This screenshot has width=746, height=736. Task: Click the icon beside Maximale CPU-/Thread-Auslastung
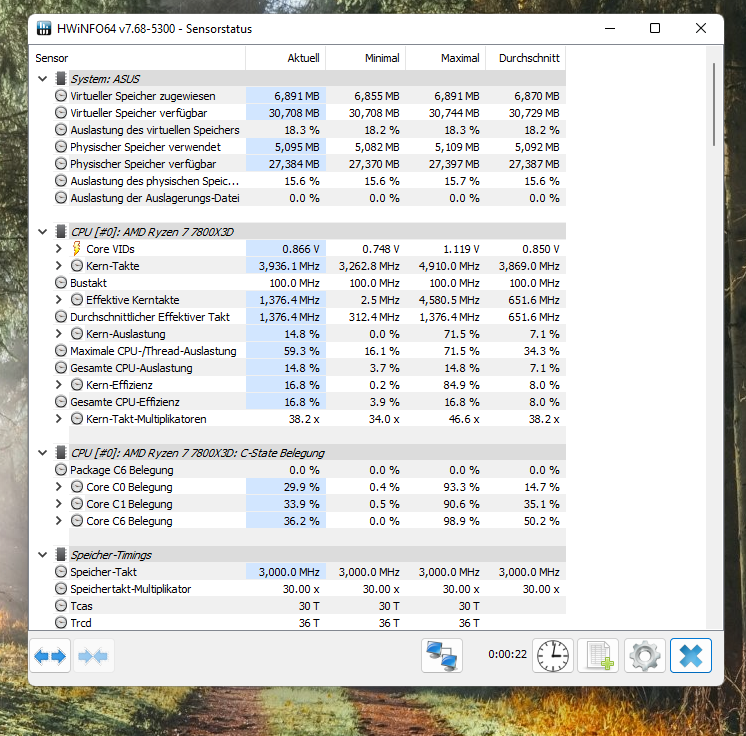point(61,351)
